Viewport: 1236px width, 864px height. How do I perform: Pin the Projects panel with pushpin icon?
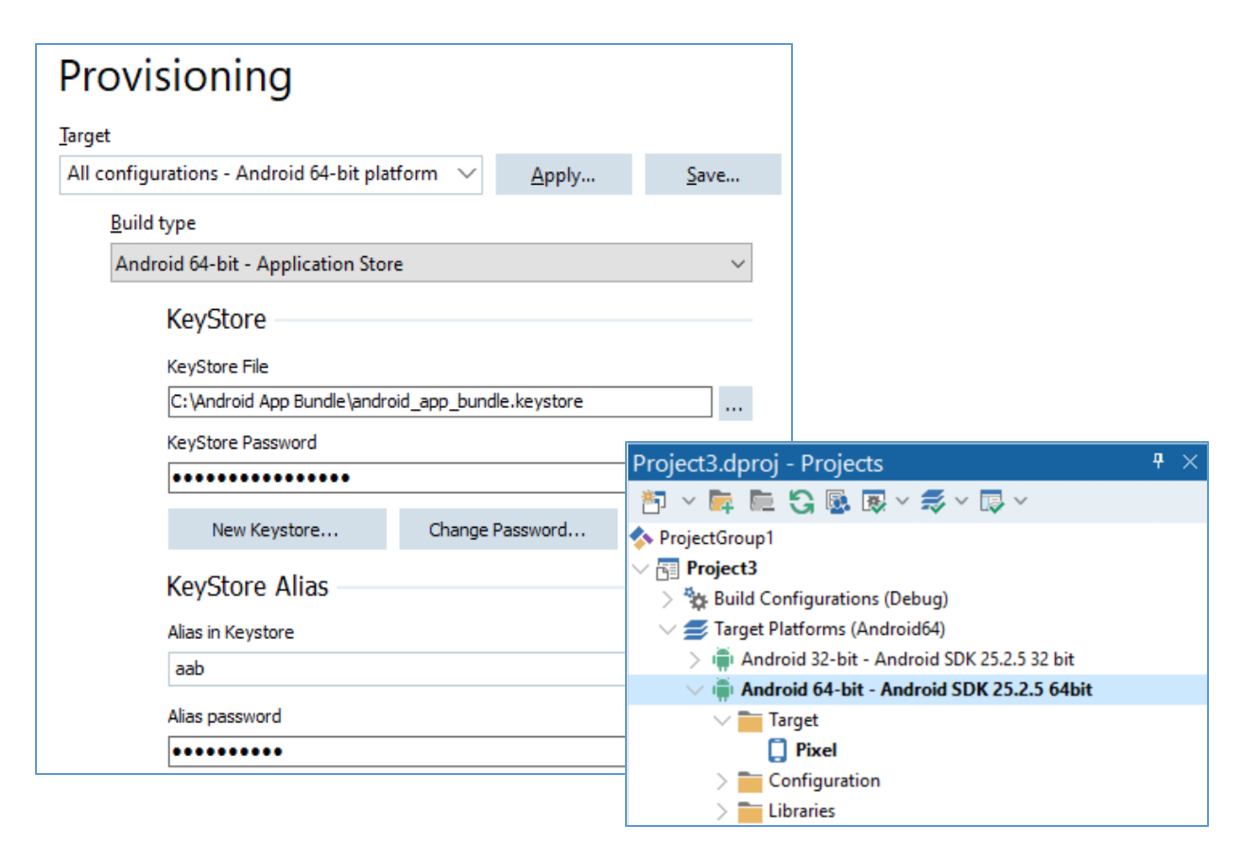coord(1159,462)
